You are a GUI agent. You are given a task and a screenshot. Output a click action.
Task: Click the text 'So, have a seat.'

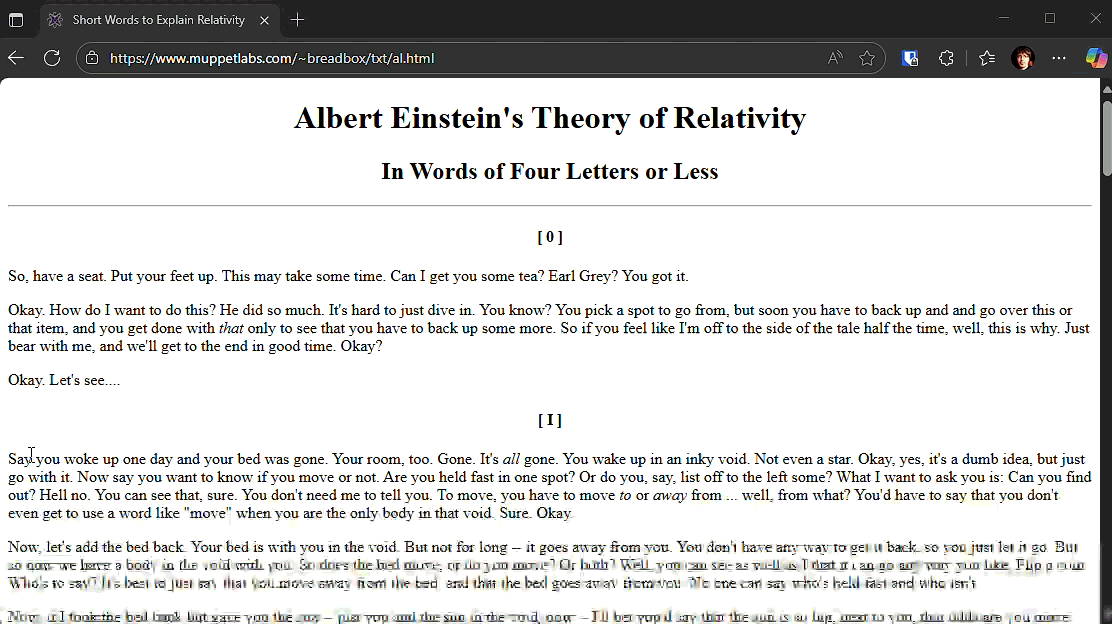(57, 276)
